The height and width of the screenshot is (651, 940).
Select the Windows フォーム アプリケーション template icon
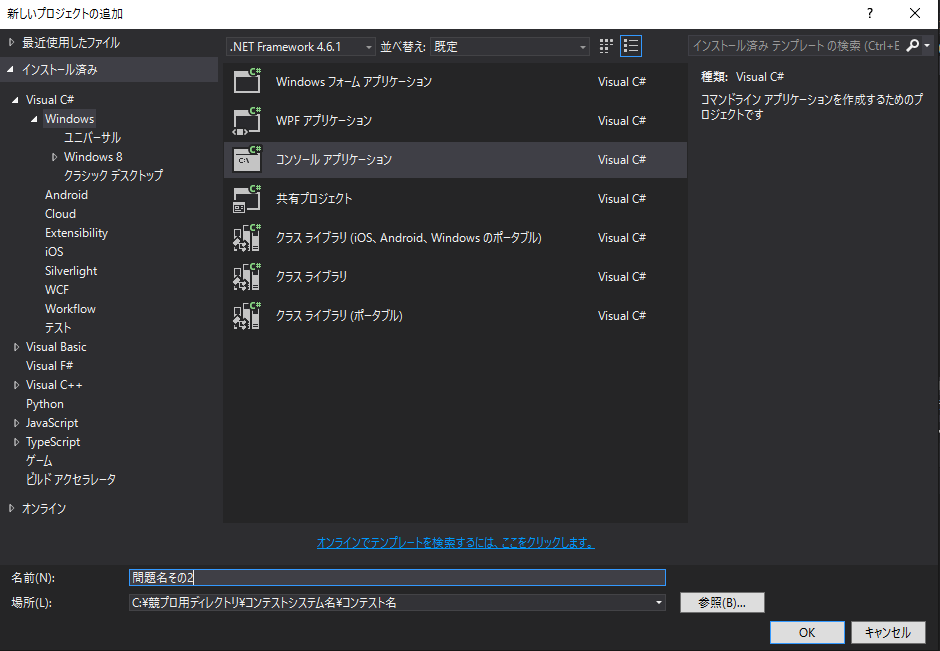247,81
